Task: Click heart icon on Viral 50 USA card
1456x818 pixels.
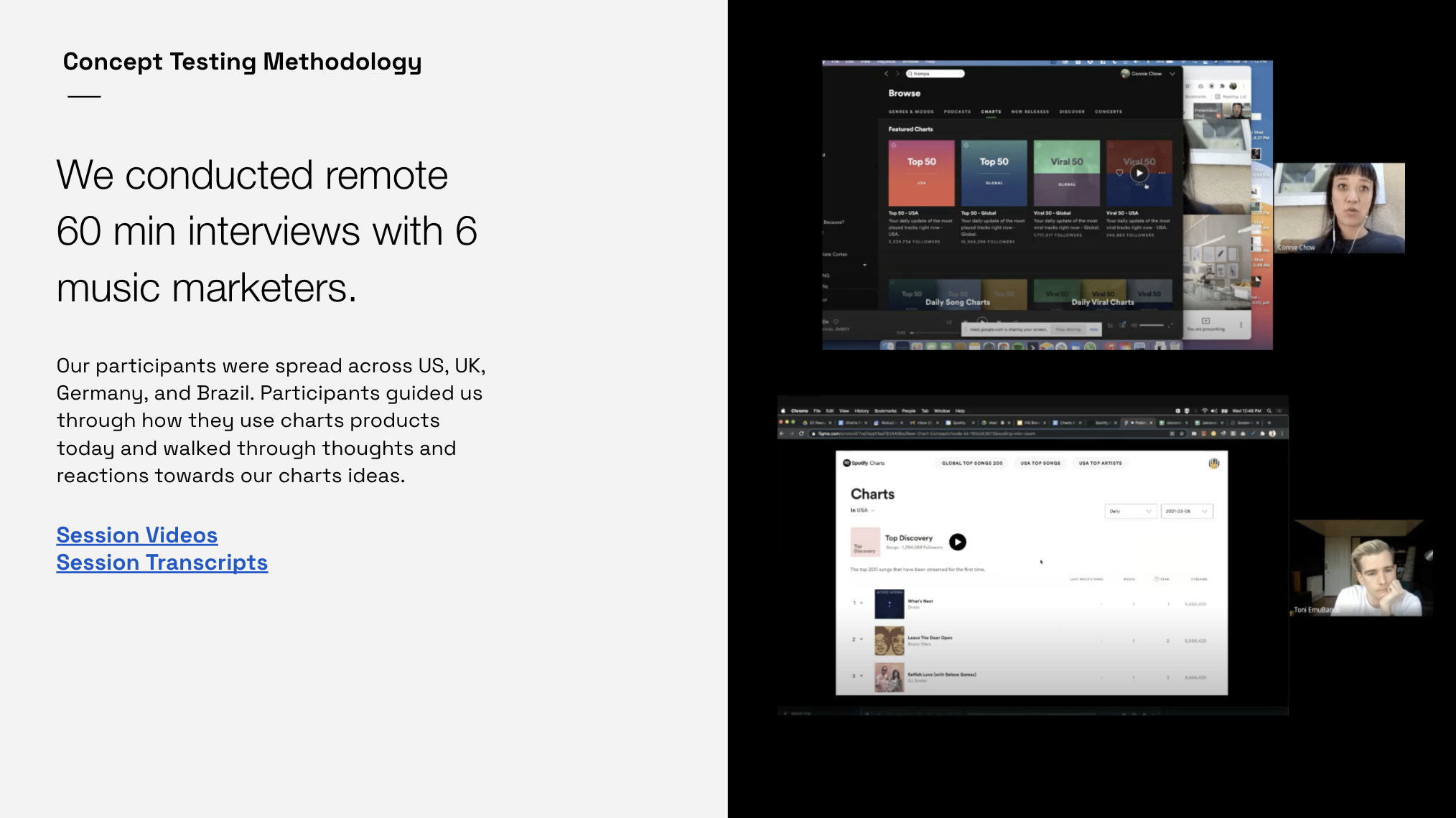Action: pyautogui.click(x=1119, y=173)
